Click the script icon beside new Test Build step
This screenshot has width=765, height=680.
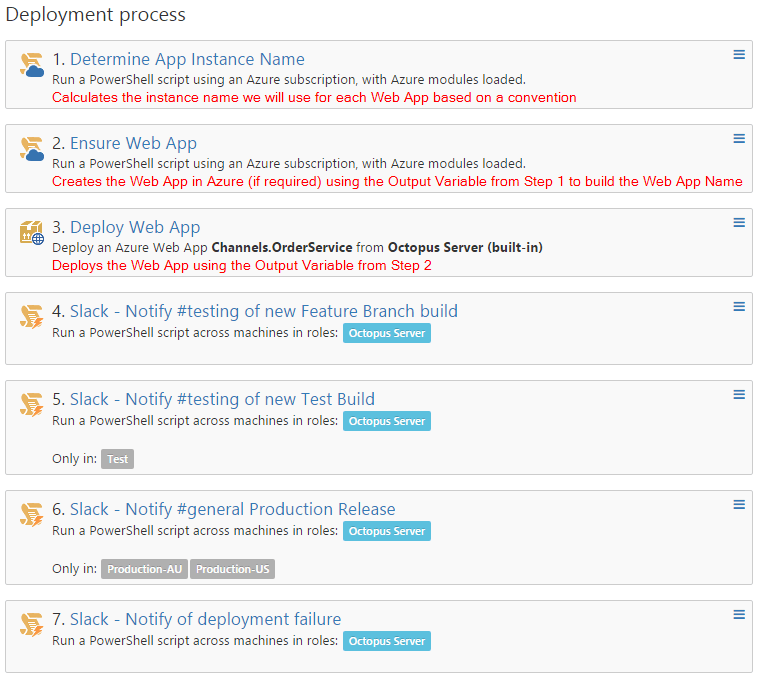[32, 404]
